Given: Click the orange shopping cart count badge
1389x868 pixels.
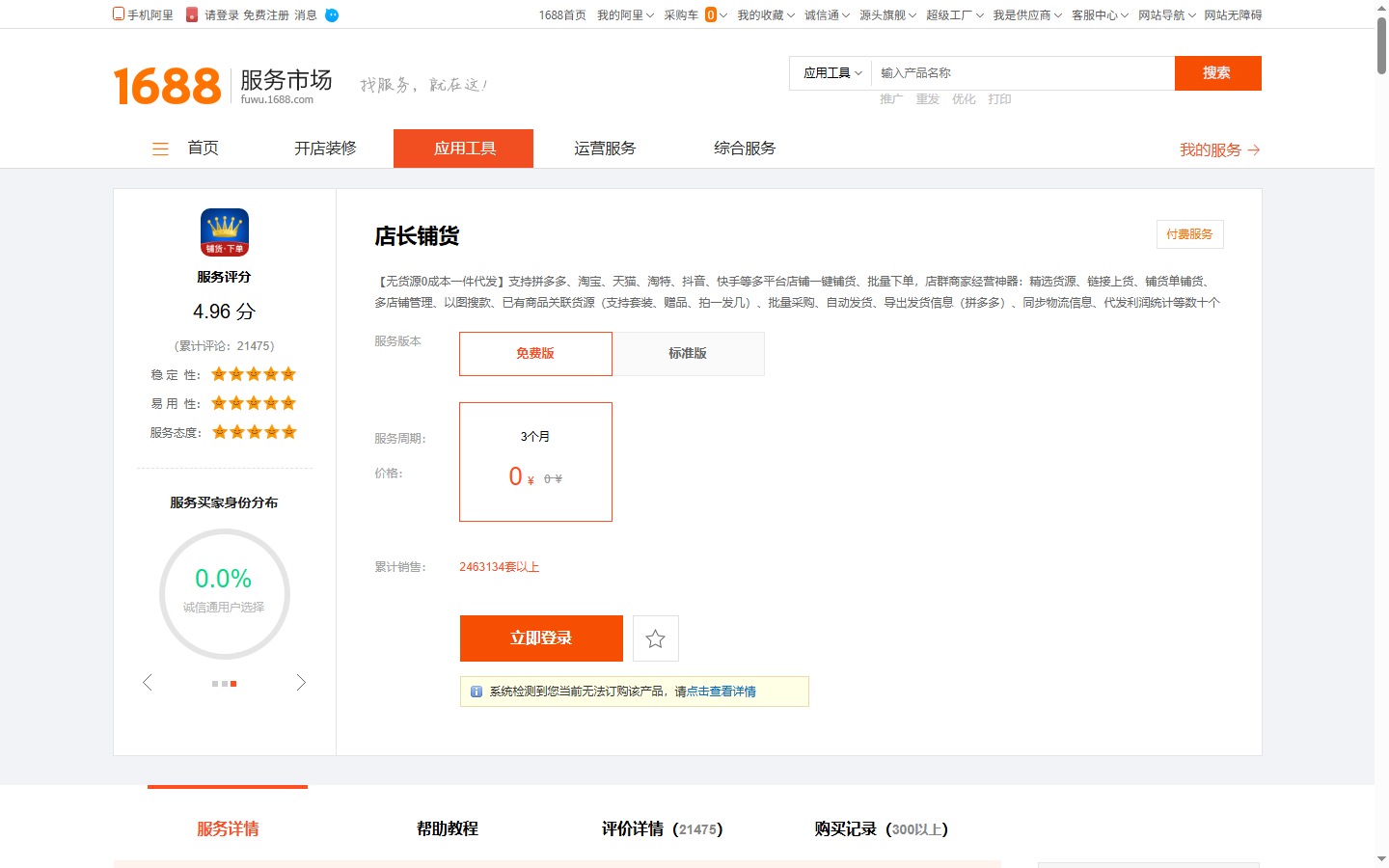Looking at the screenshot, I should 711,14.
